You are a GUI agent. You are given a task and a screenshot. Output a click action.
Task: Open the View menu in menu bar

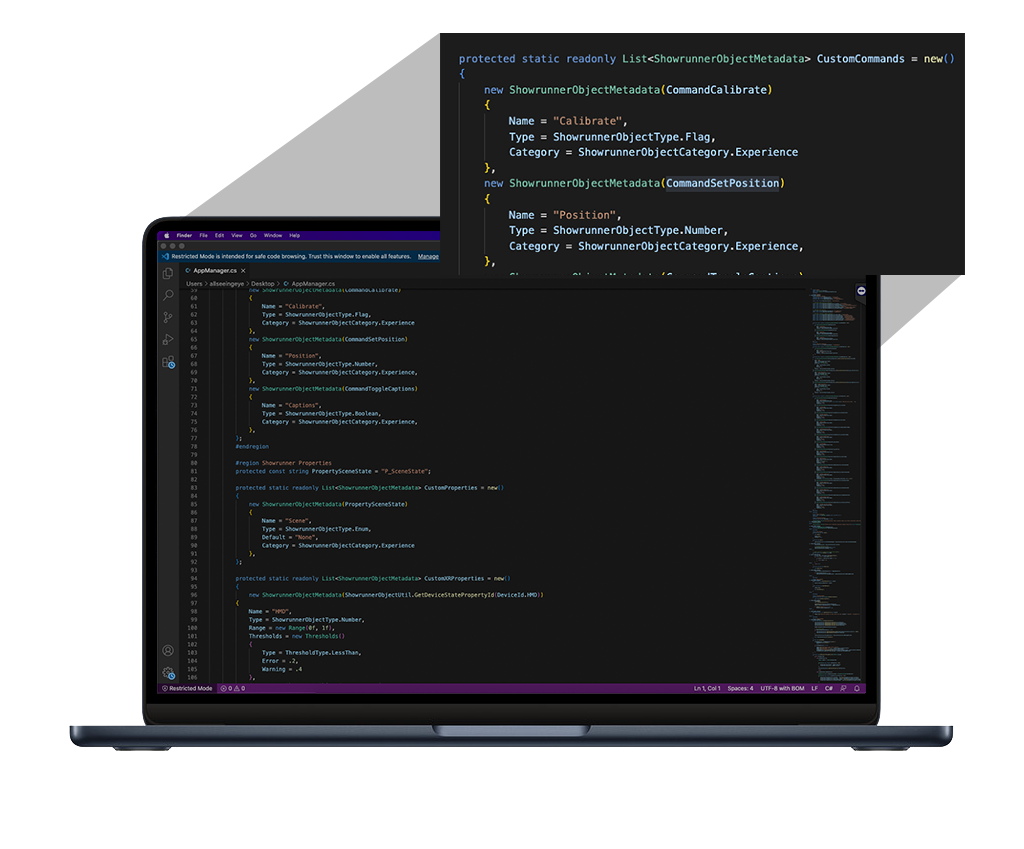pos(237,236)
